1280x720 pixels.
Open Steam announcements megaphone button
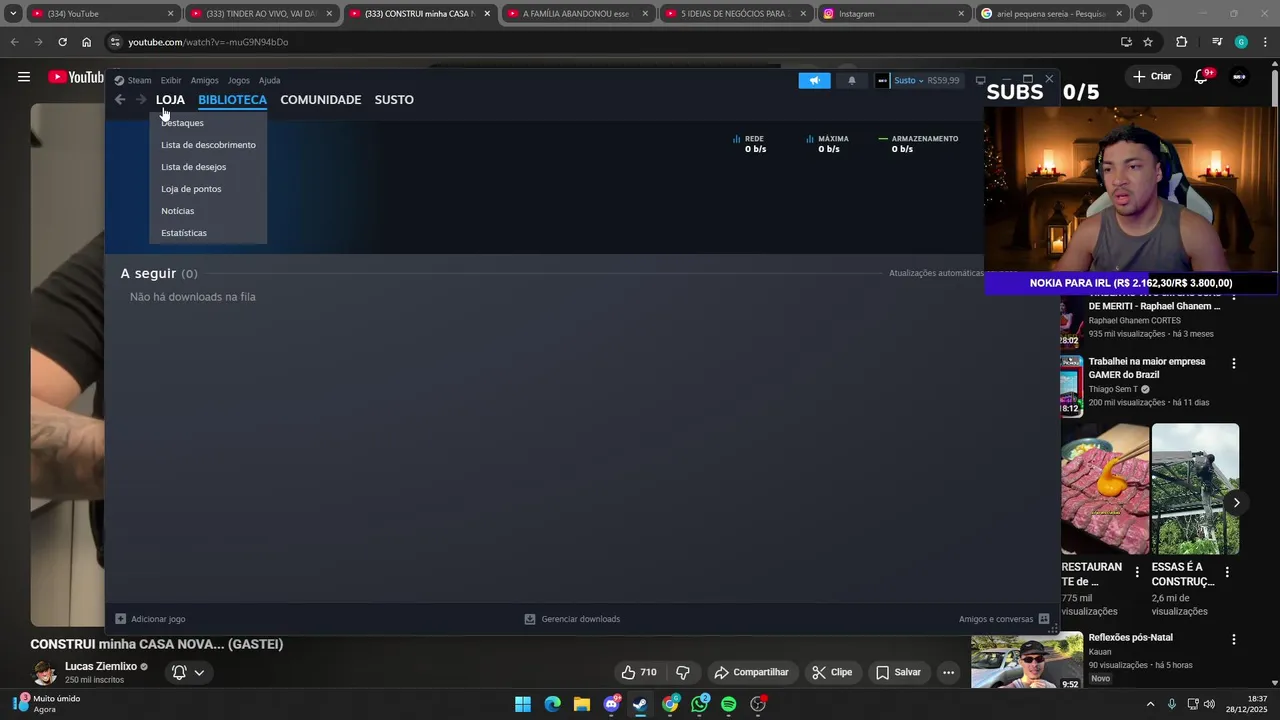[814, 80]
